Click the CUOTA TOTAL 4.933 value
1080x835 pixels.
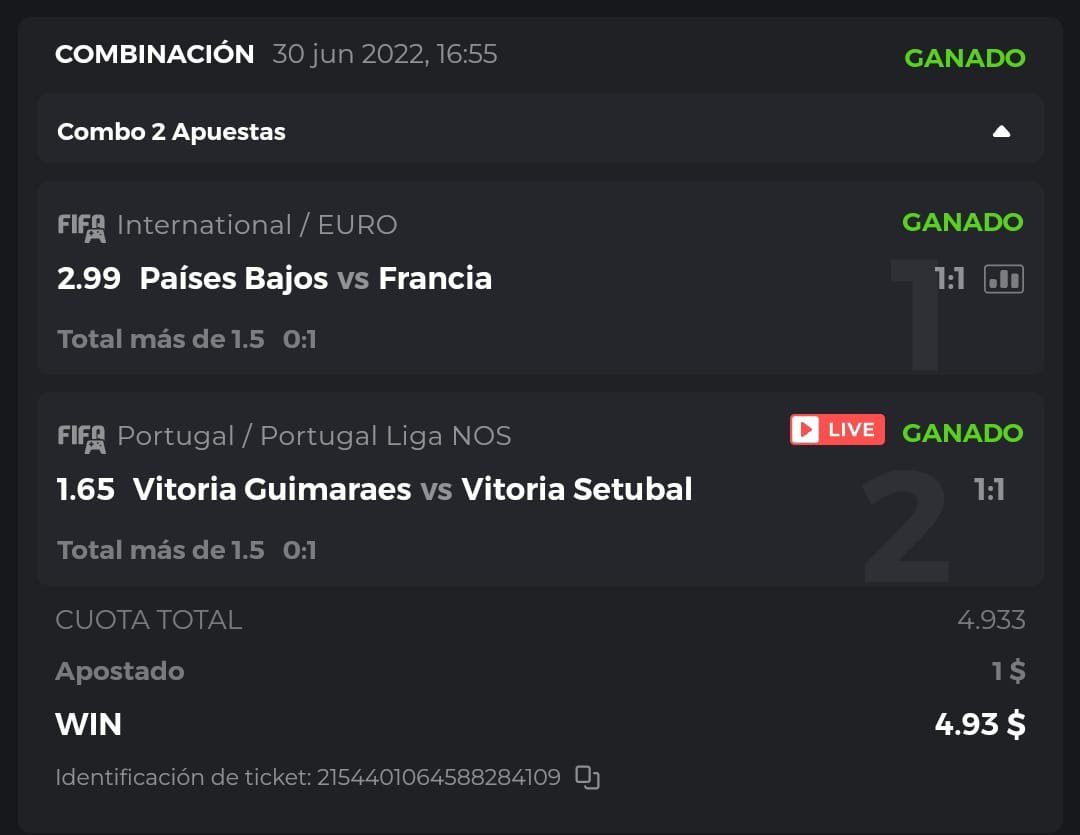coord(990,620)
